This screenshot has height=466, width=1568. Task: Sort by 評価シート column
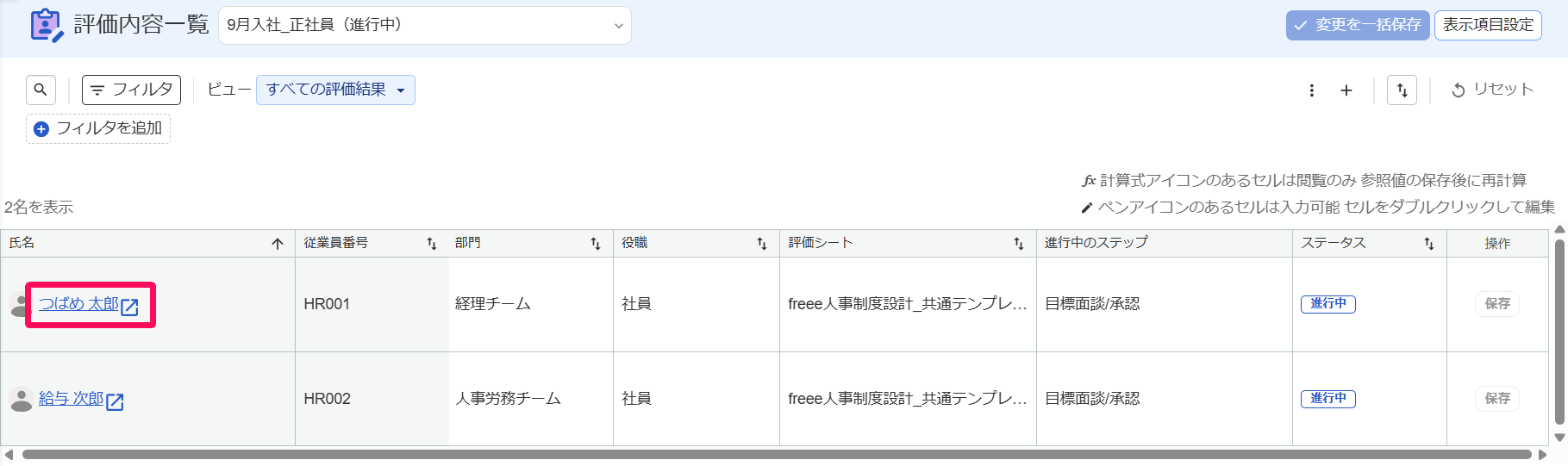tap(1019, 244)
